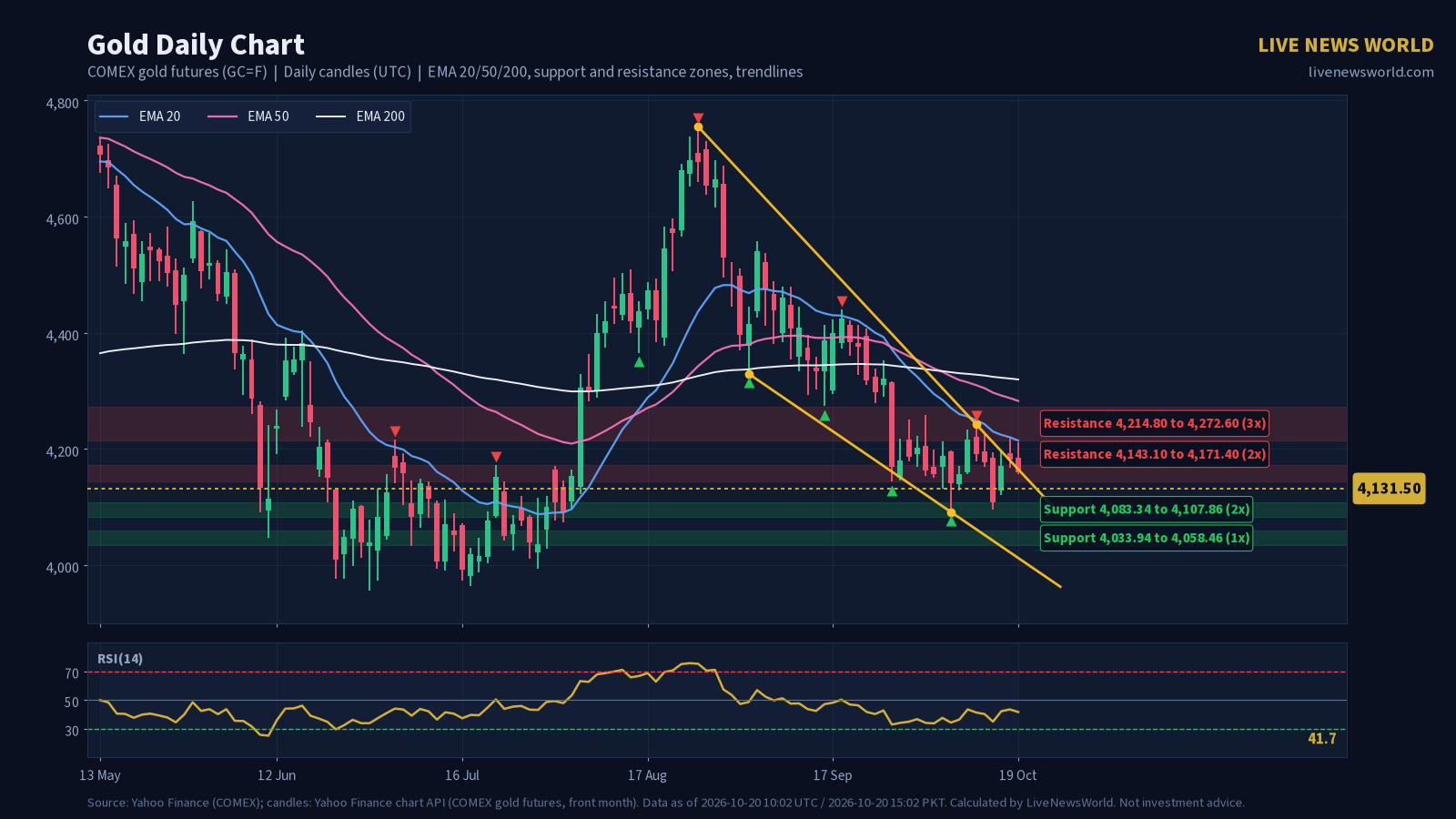Click the red down-triangle marker between 12 Jun and 16 Jul
1456x819 pixels.
click(395, 431)
